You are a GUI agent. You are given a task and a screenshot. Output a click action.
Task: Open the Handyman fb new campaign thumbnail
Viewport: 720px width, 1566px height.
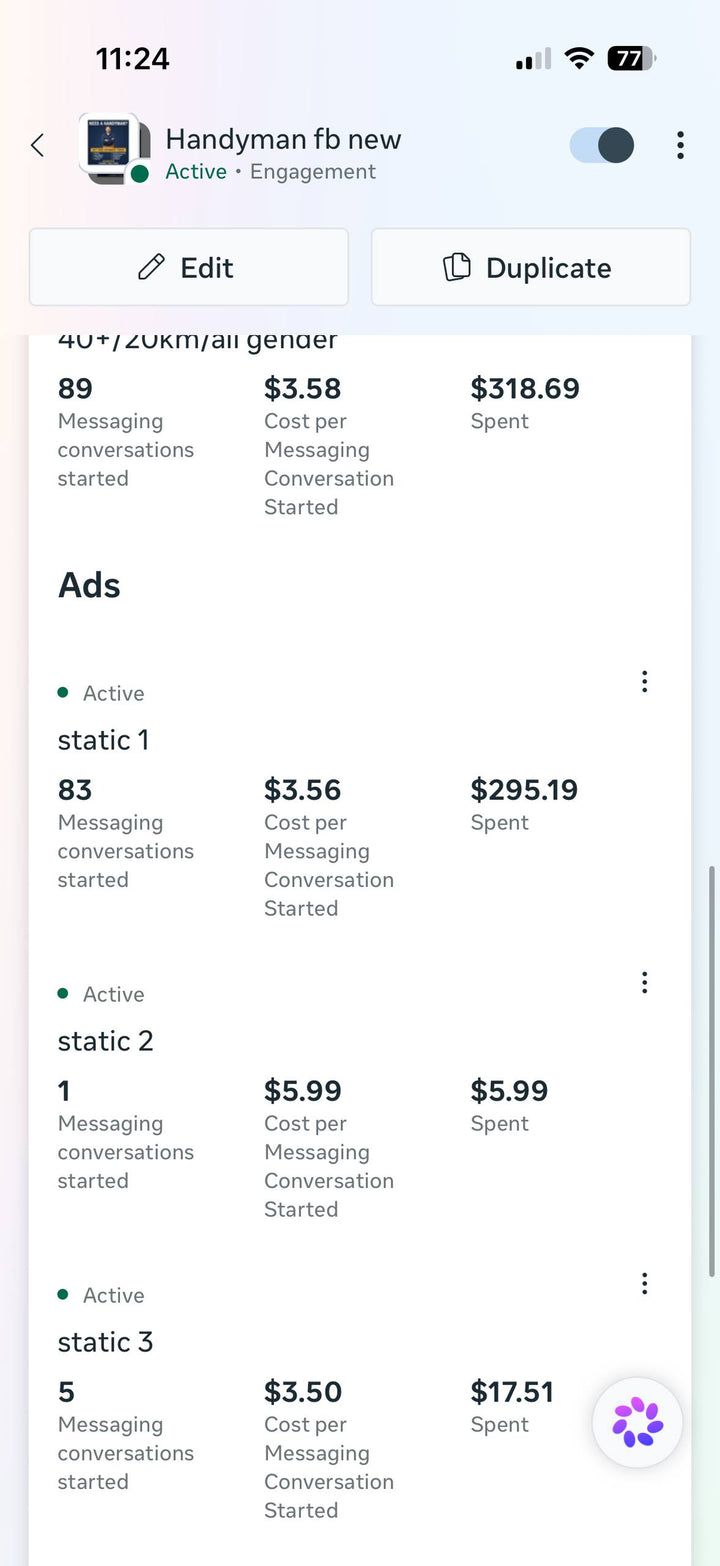point(114,148)
